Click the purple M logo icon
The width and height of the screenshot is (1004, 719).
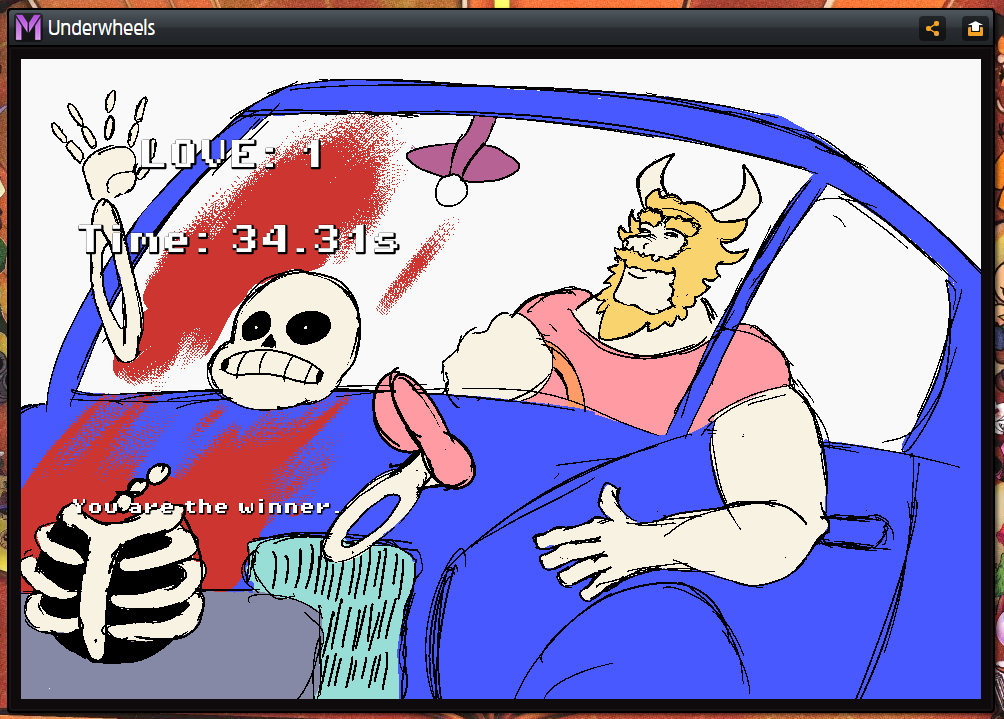[x=28, y=28]
